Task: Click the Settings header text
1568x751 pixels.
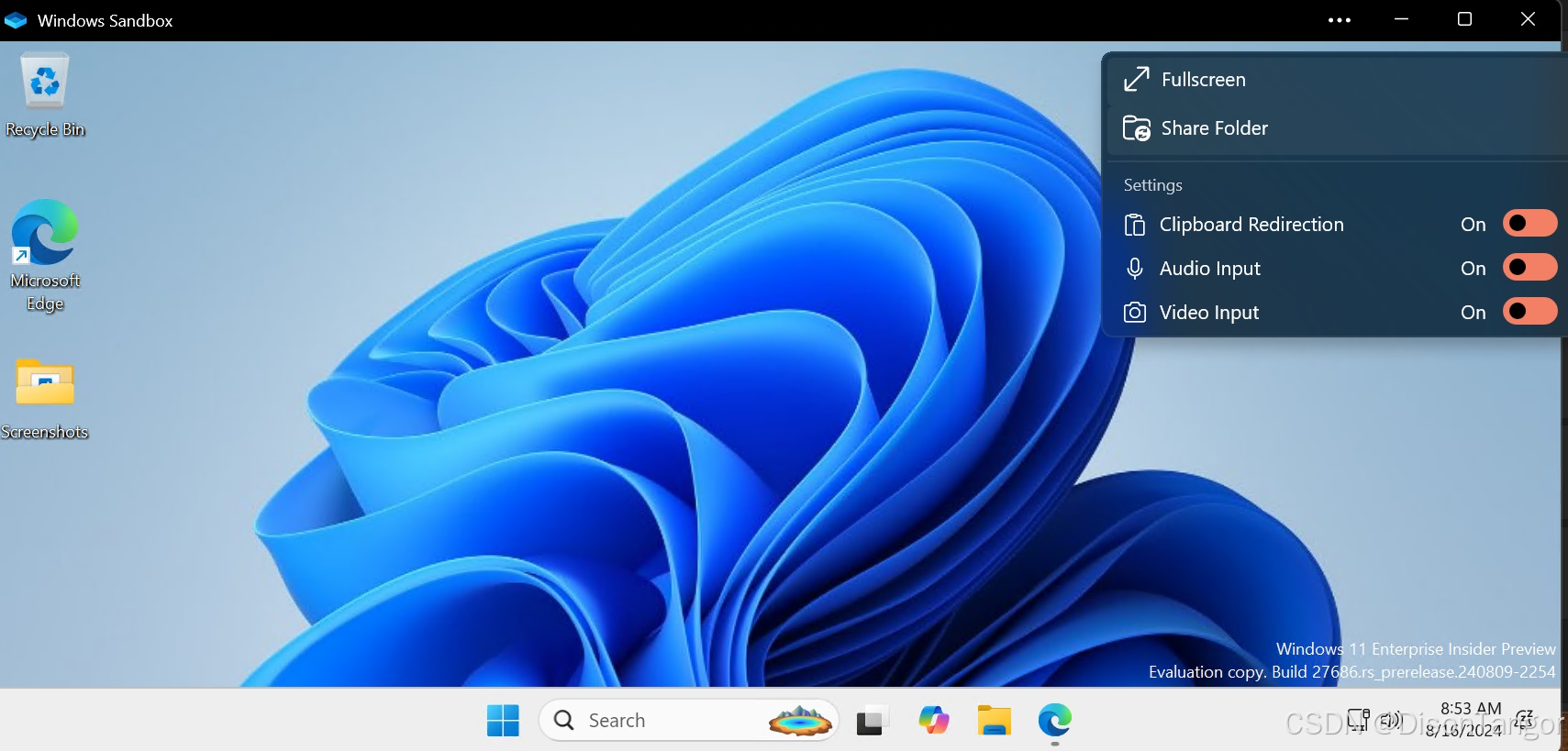Action: (x=1153, y=185)
